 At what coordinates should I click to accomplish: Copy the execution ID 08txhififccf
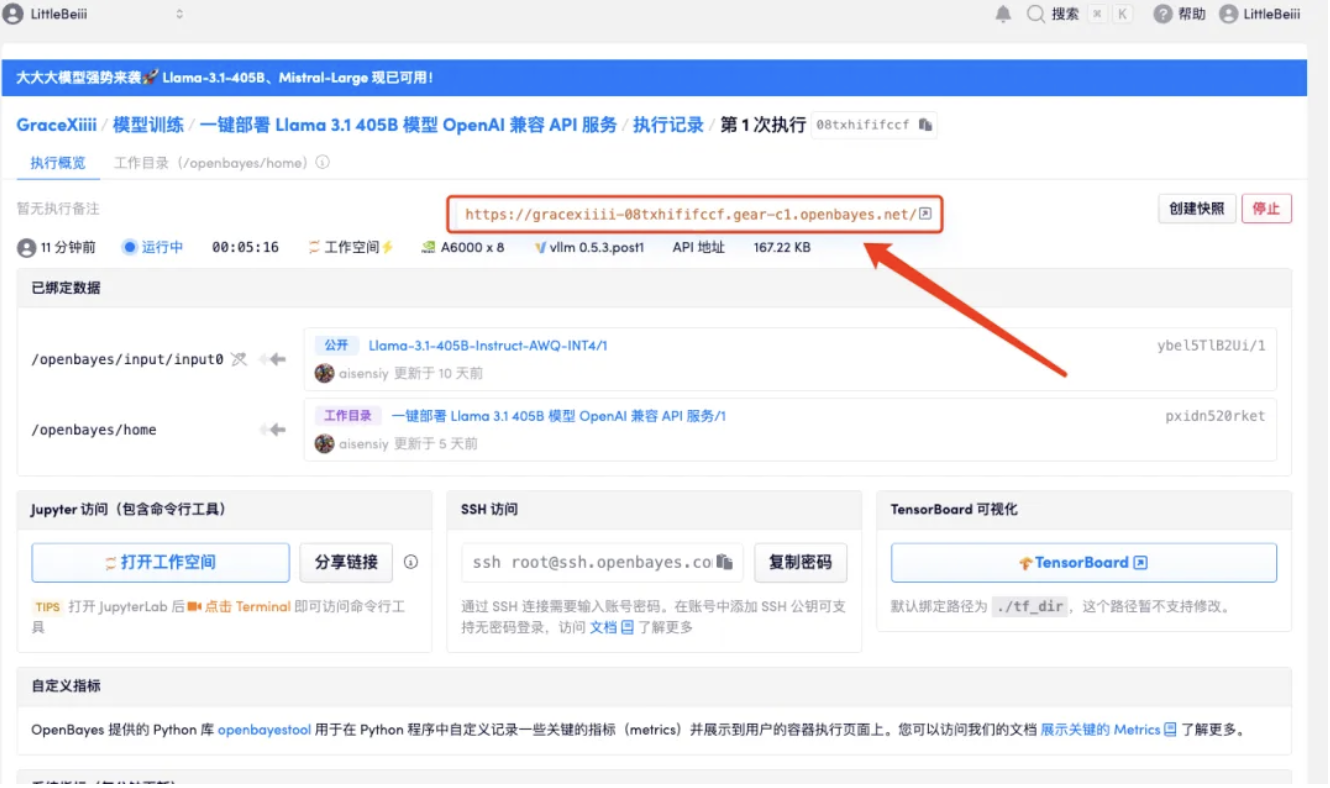pyautogui.click(x=926, y=125)
